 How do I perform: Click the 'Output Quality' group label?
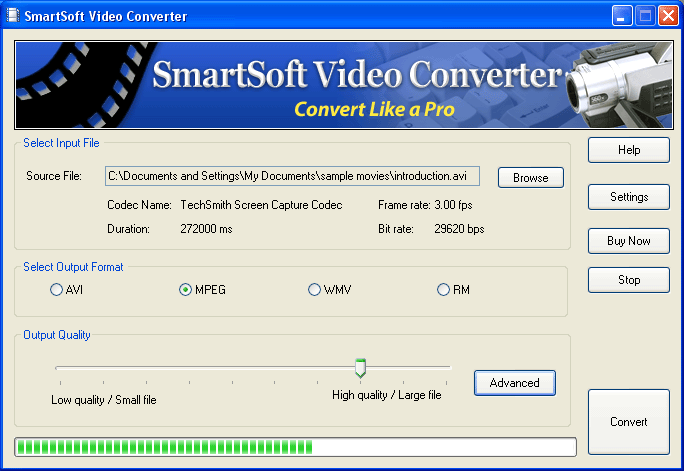click(x=57, y=335)
